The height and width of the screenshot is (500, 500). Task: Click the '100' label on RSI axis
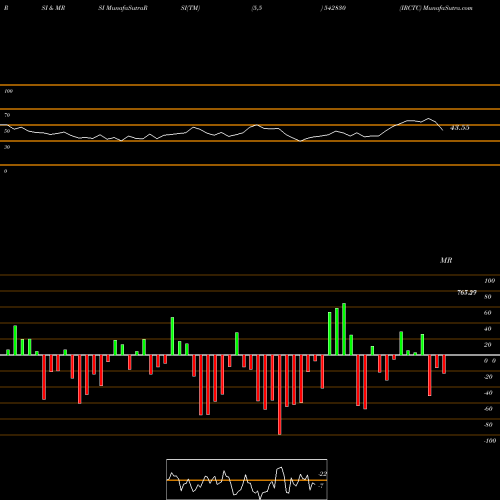pos(8,91)
